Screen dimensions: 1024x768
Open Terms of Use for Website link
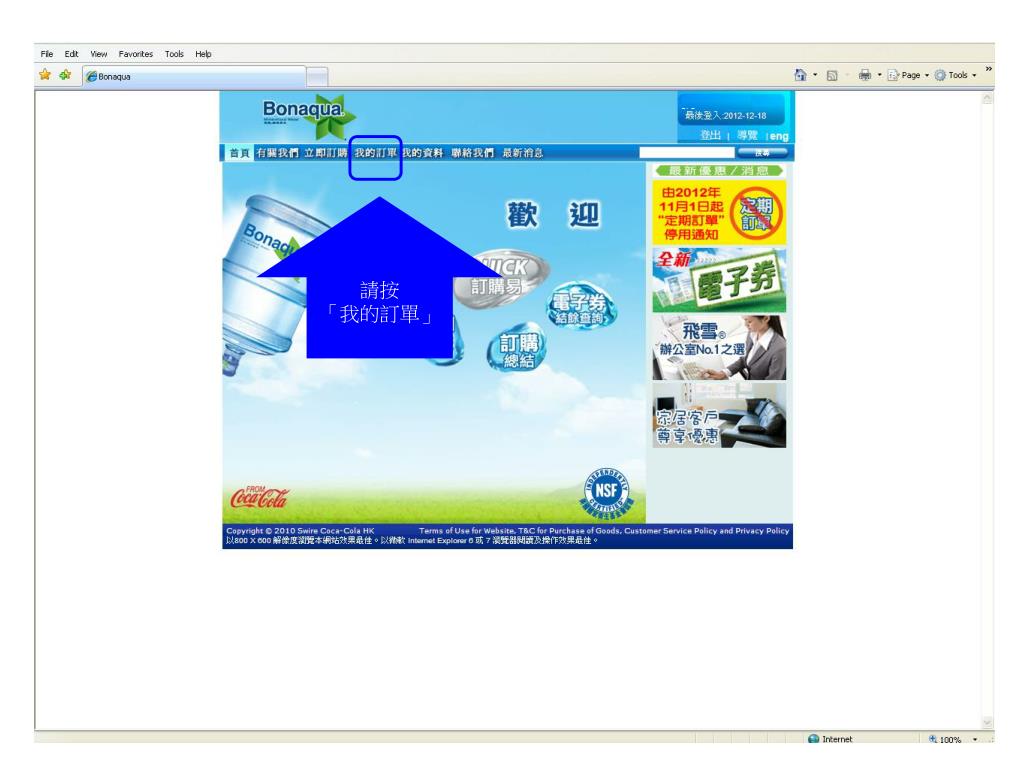click(x=467, y=531)
